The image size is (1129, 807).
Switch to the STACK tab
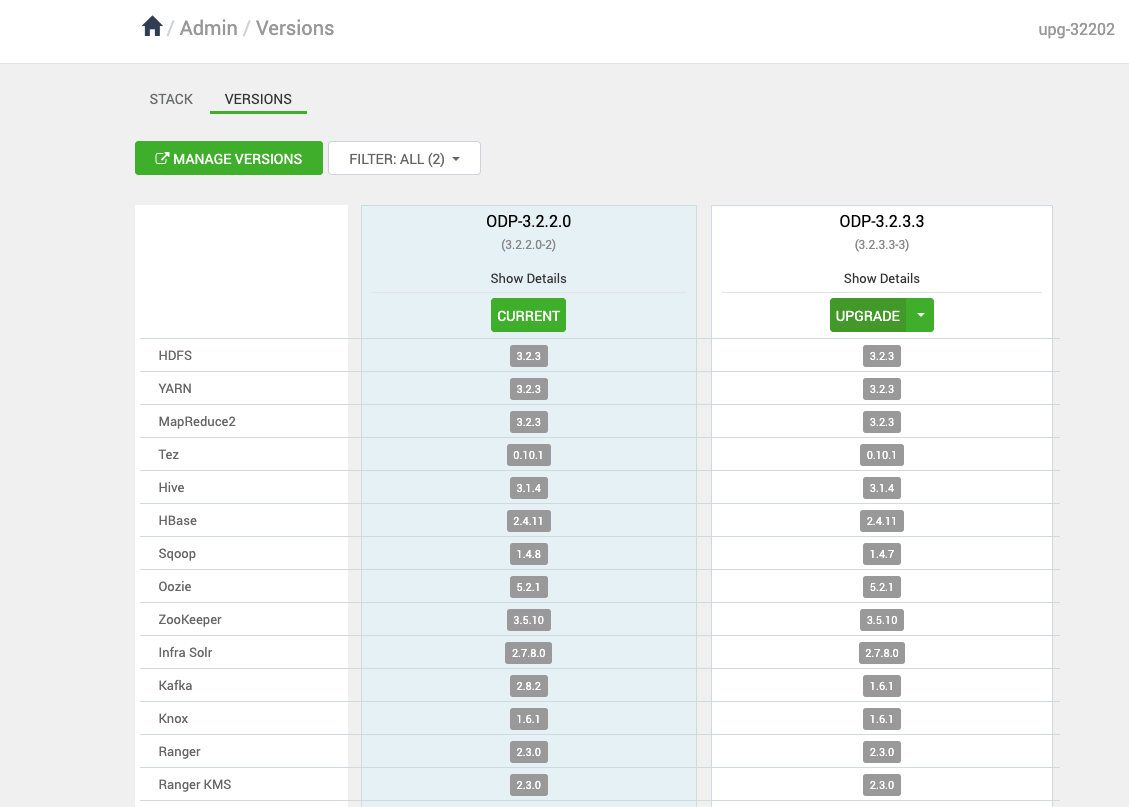(x=171, y=99)
